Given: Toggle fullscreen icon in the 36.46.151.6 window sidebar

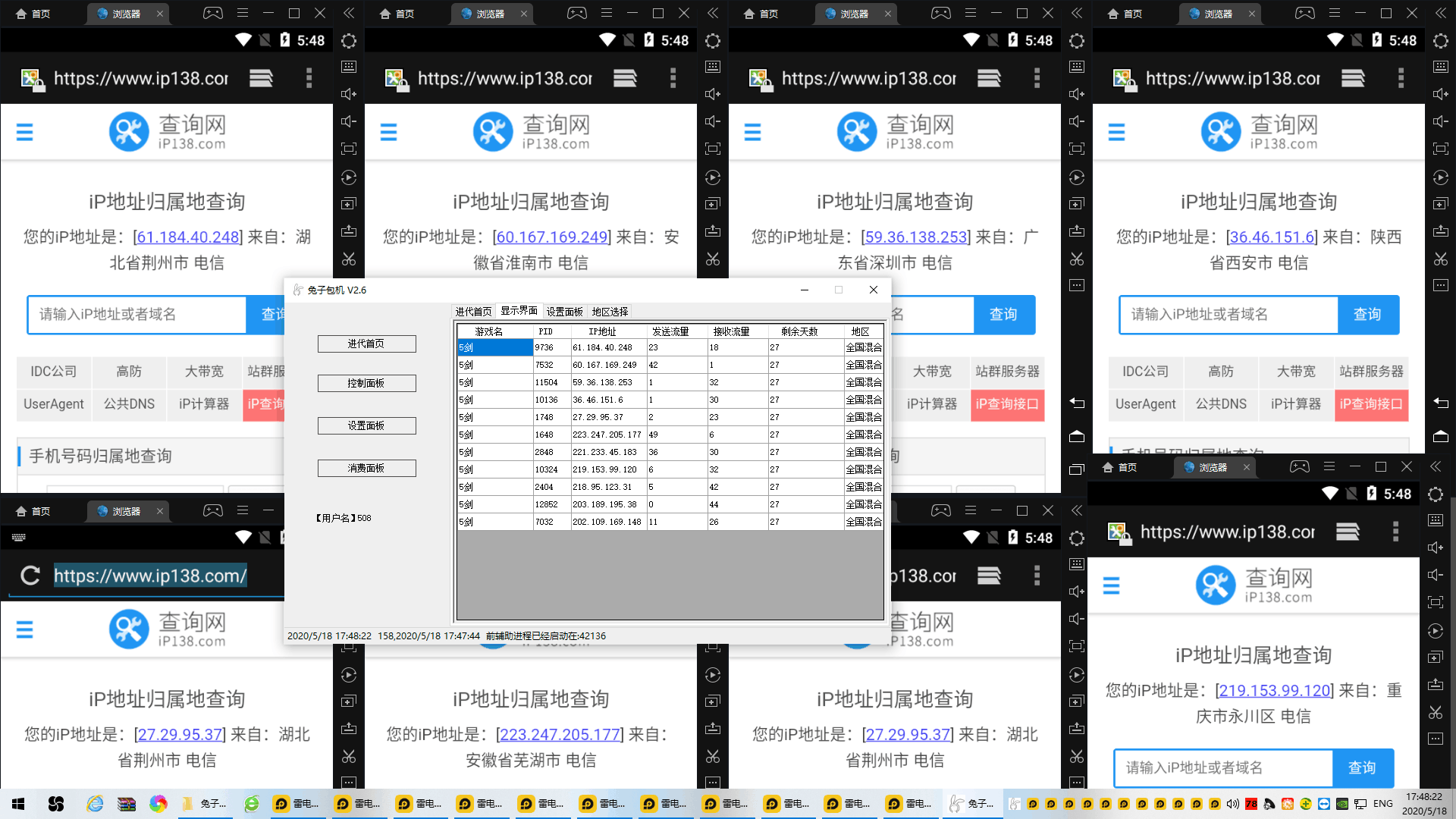Looking at the screenshot, I should [x=1441, y=149].
